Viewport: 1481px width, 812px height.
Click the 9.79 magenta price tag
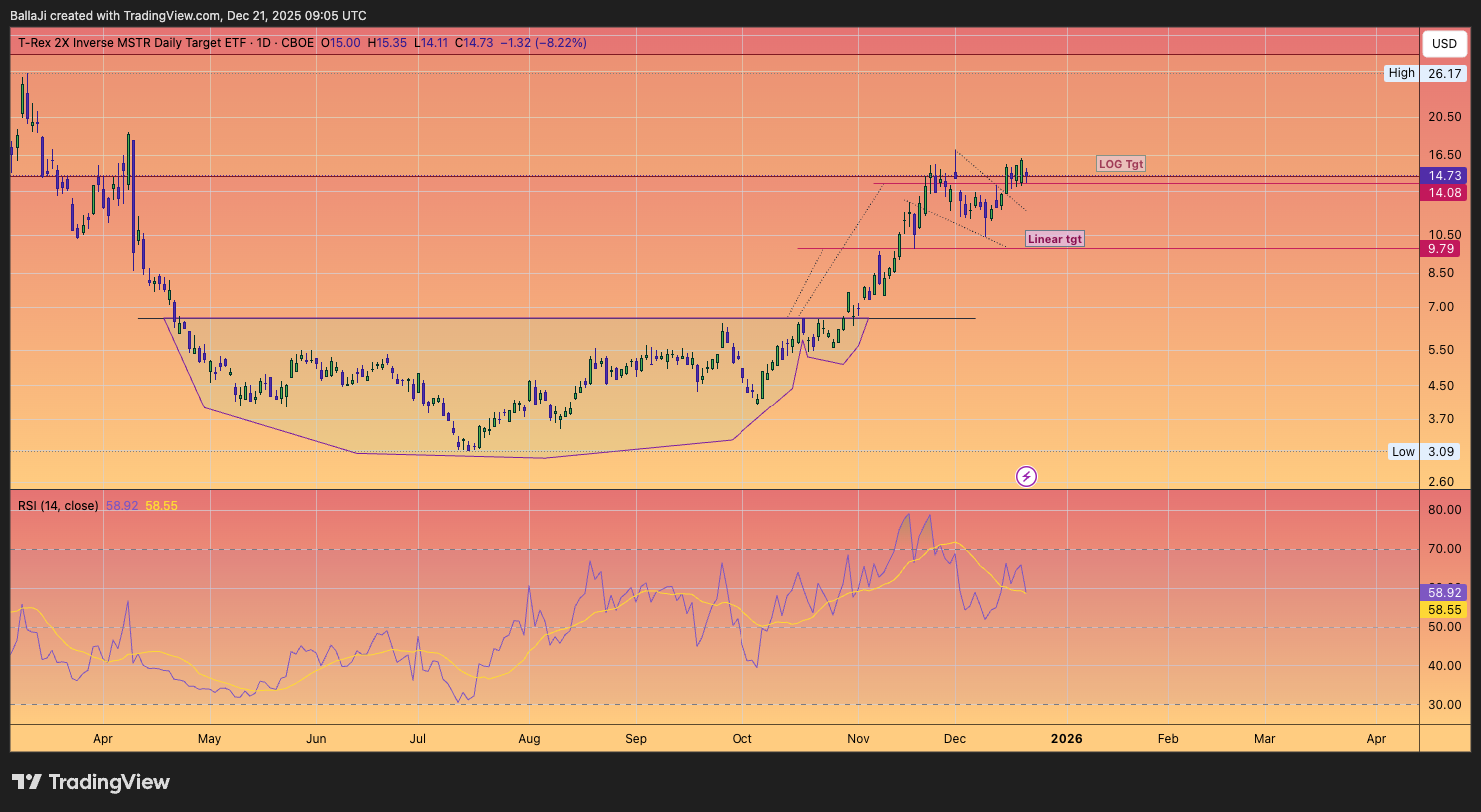[x=1440, y=249]
